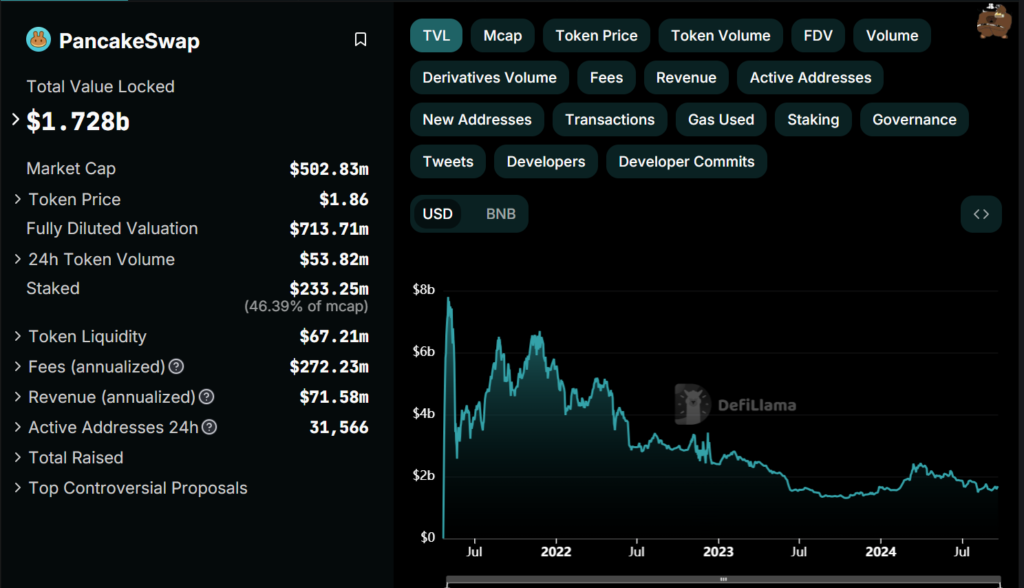The height and width of the screenshot is (588, 1024).
Task: Select USD chart denomination
Action: click(438, 214)
